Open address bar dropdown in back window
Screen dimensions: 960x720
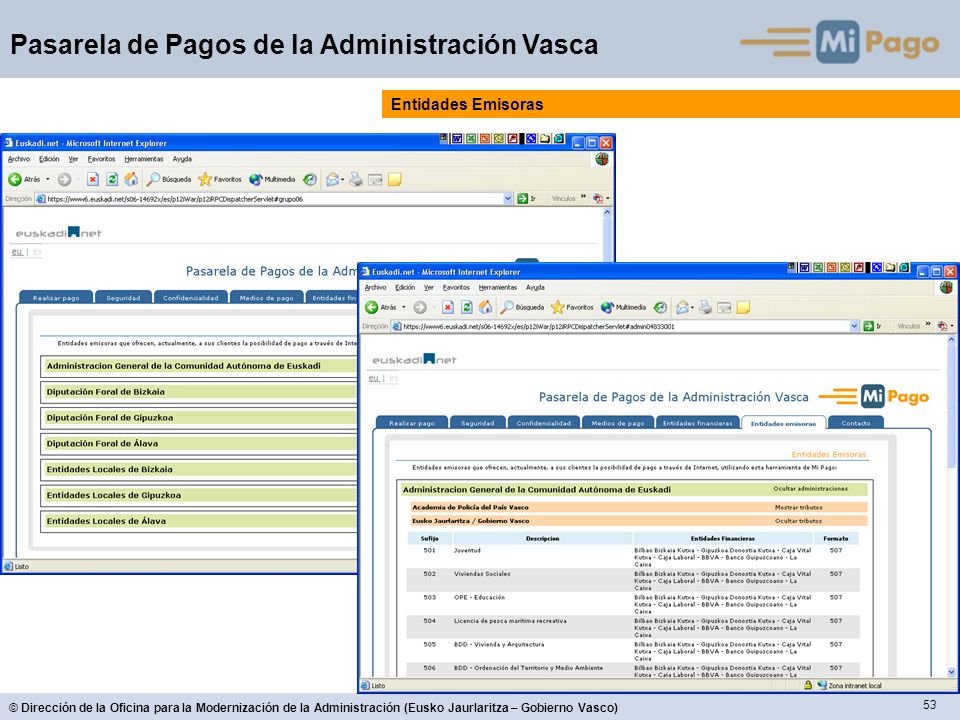pos(508,198)
